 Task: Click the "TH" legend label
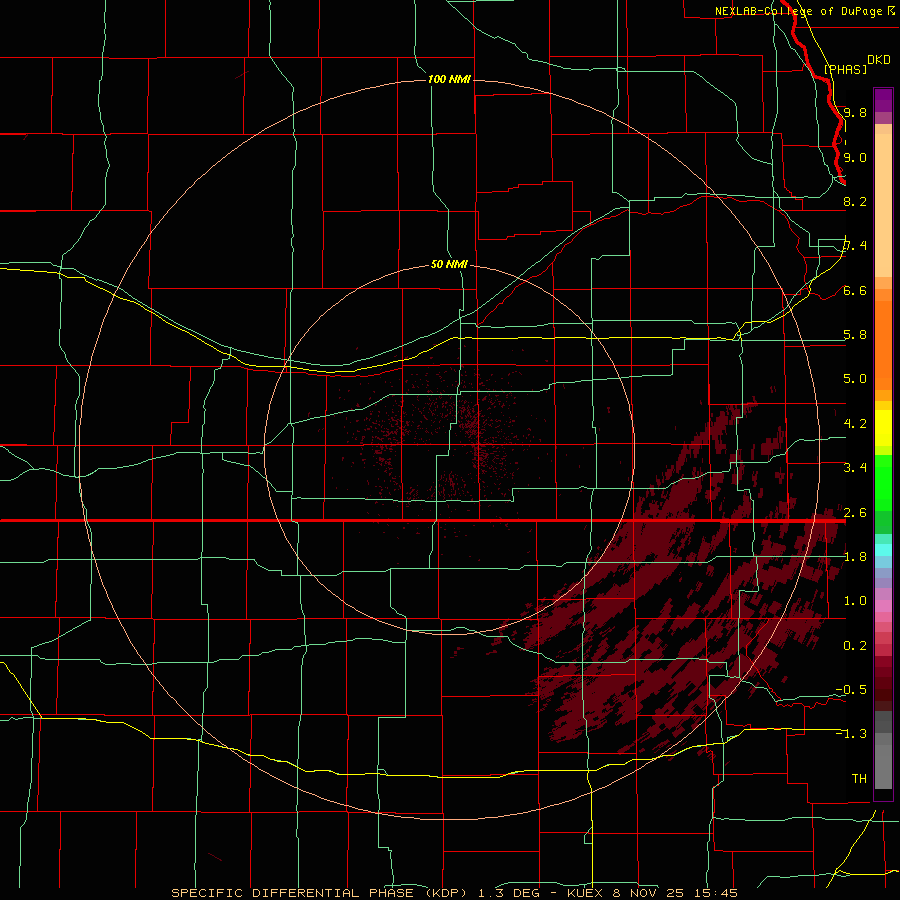point(859,779)
